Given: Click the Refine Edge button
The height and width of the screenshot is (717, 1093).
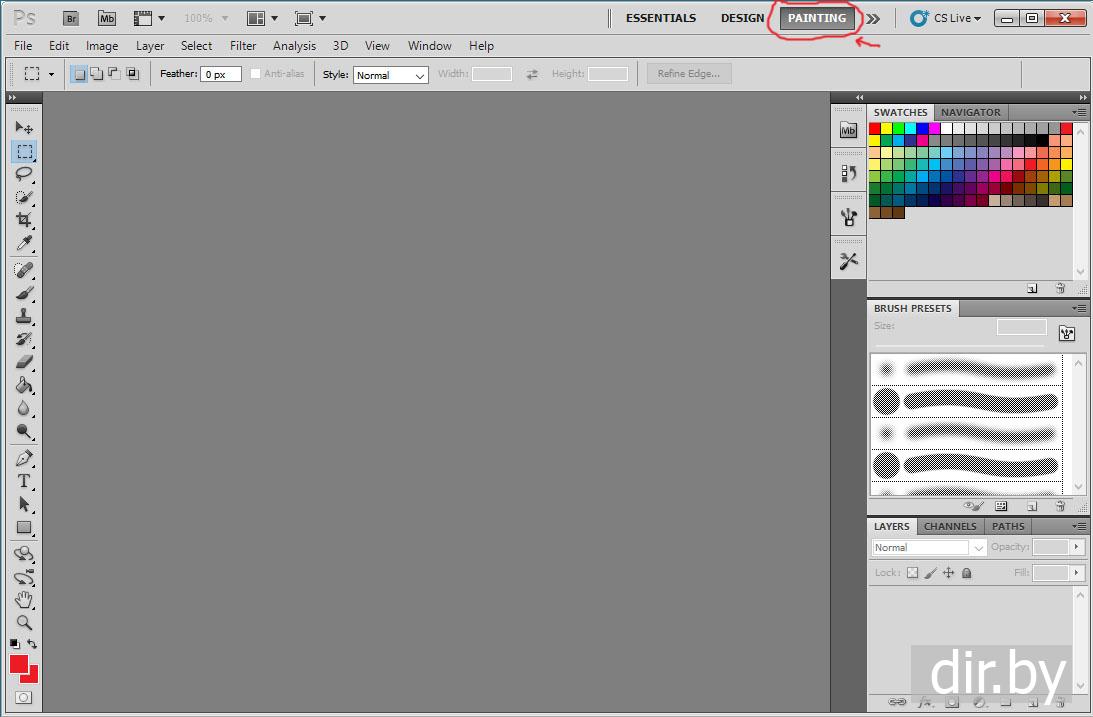Looking at the screenshot, I should pyautogui.click(x=689, y=74).
